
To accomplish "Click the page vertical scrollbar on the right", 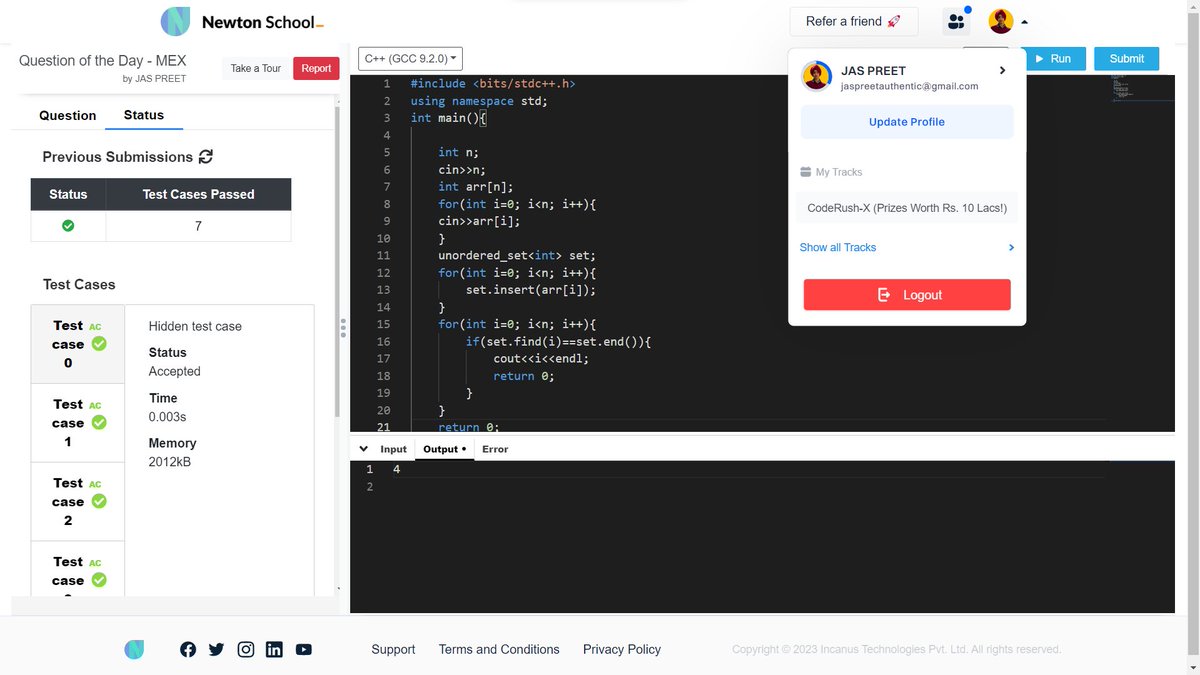I will pos(1192,337).
